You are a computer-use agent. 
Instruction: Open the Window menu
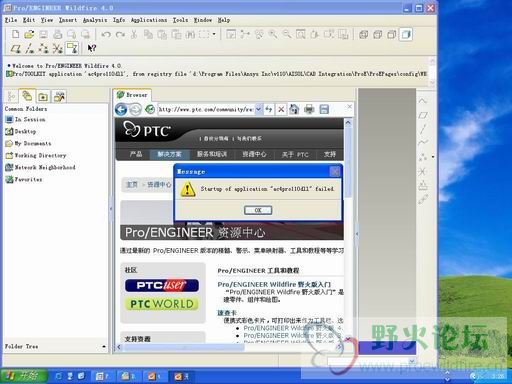[x=203, y=20]
